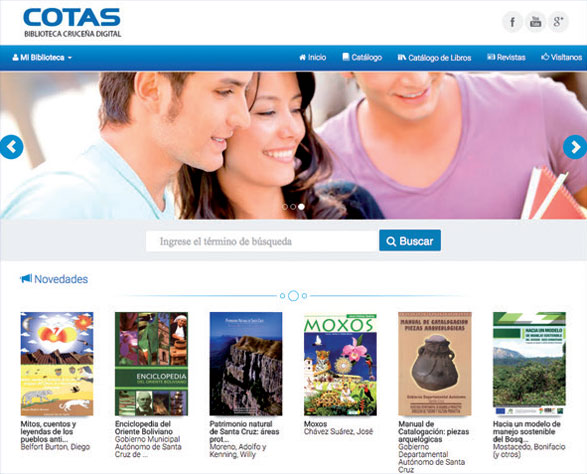
Task: Focus the search term input field
Action: click(x=262, y=241)
